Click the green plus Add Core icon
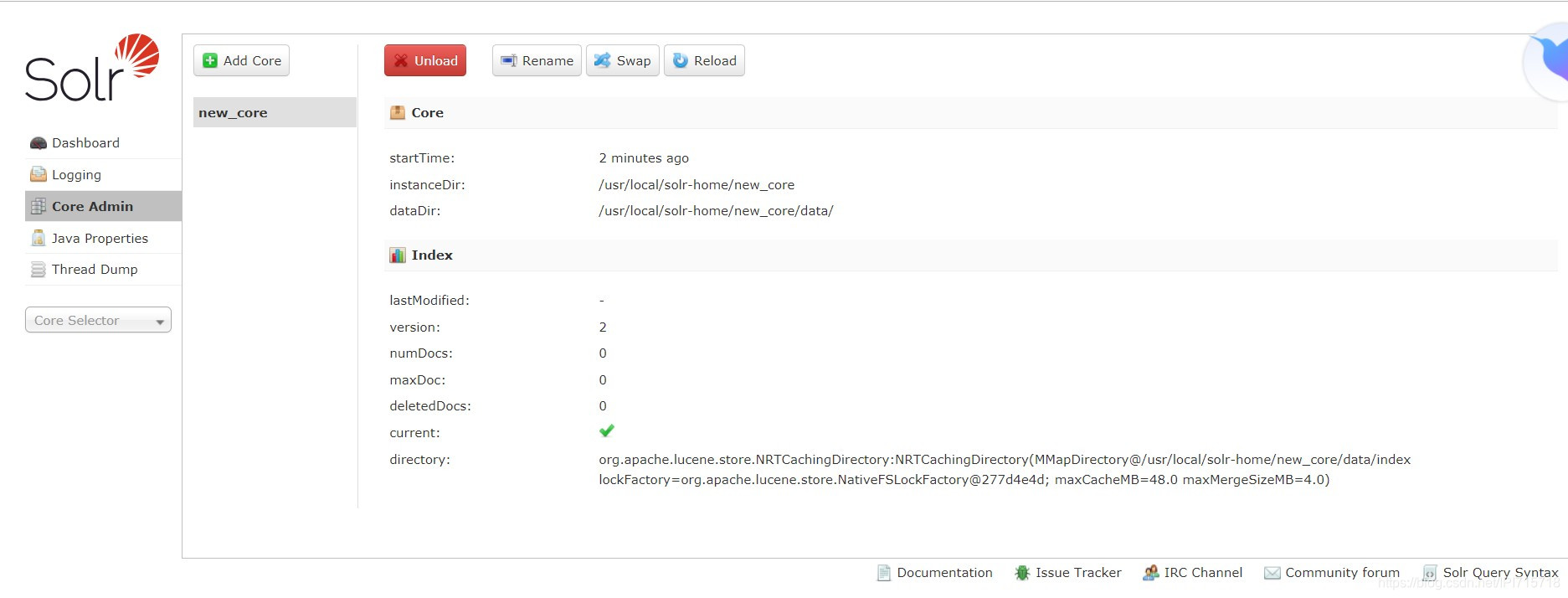The image size is (1568, 598). [210, 60]
